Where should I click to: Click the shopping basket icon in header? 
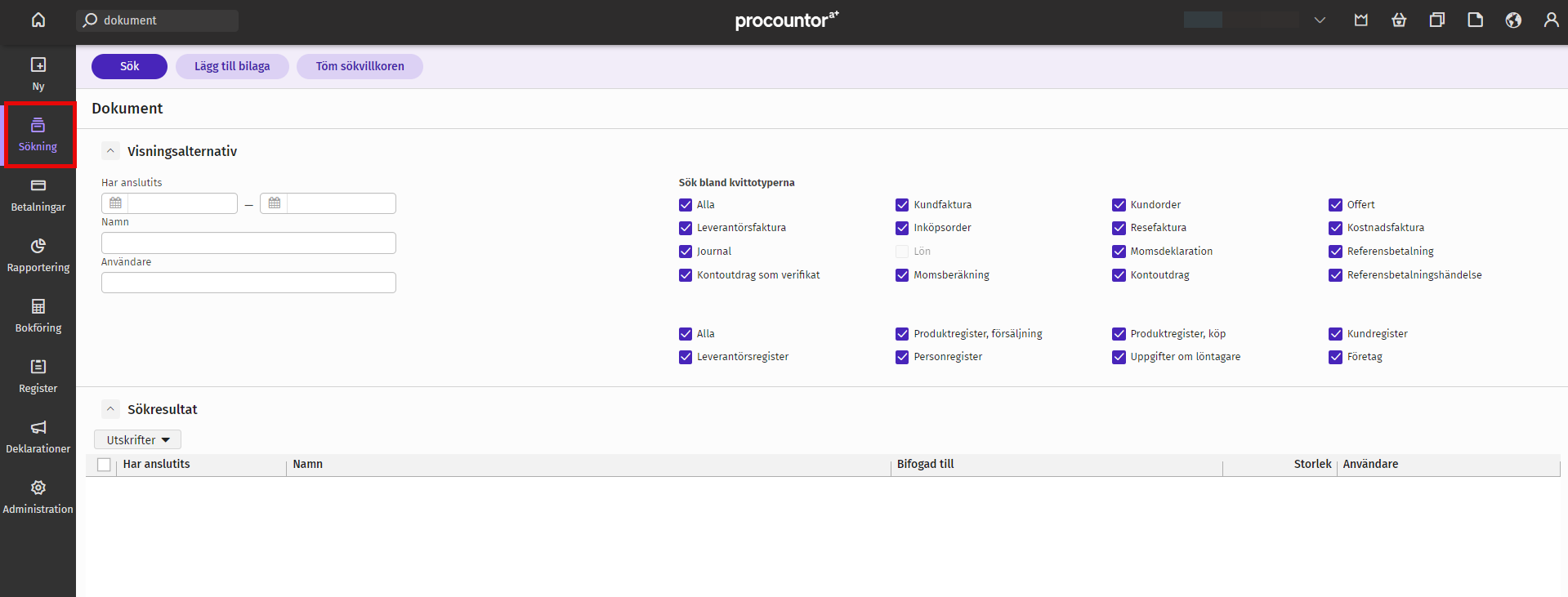(x=1399, y=20)
